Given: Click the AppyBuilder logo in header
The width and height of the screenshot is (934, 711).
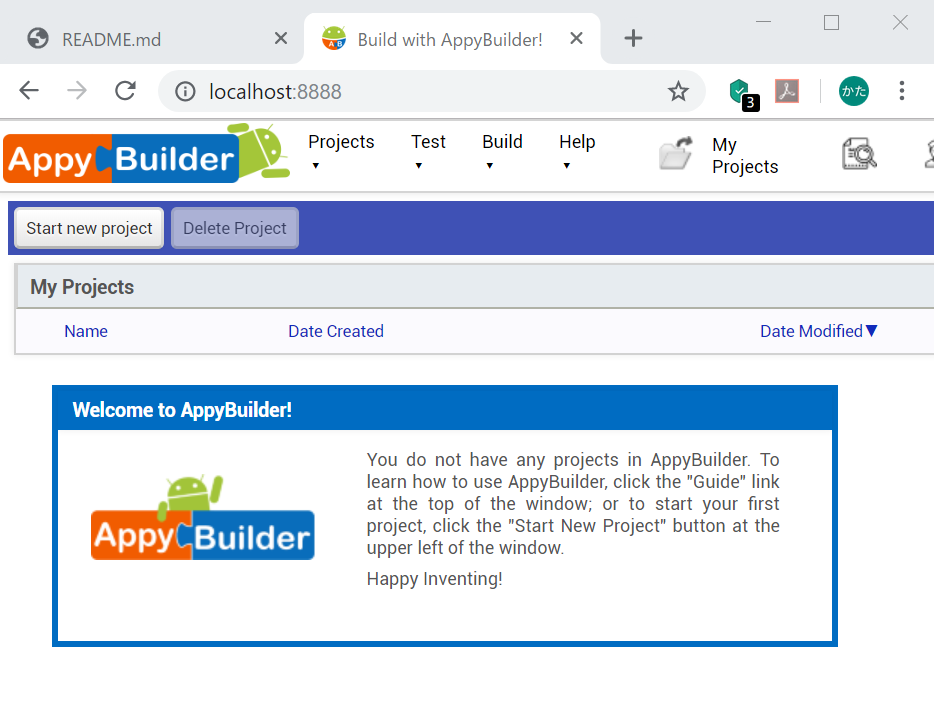Looking at the screenshot, I should (x=147, y=154).
